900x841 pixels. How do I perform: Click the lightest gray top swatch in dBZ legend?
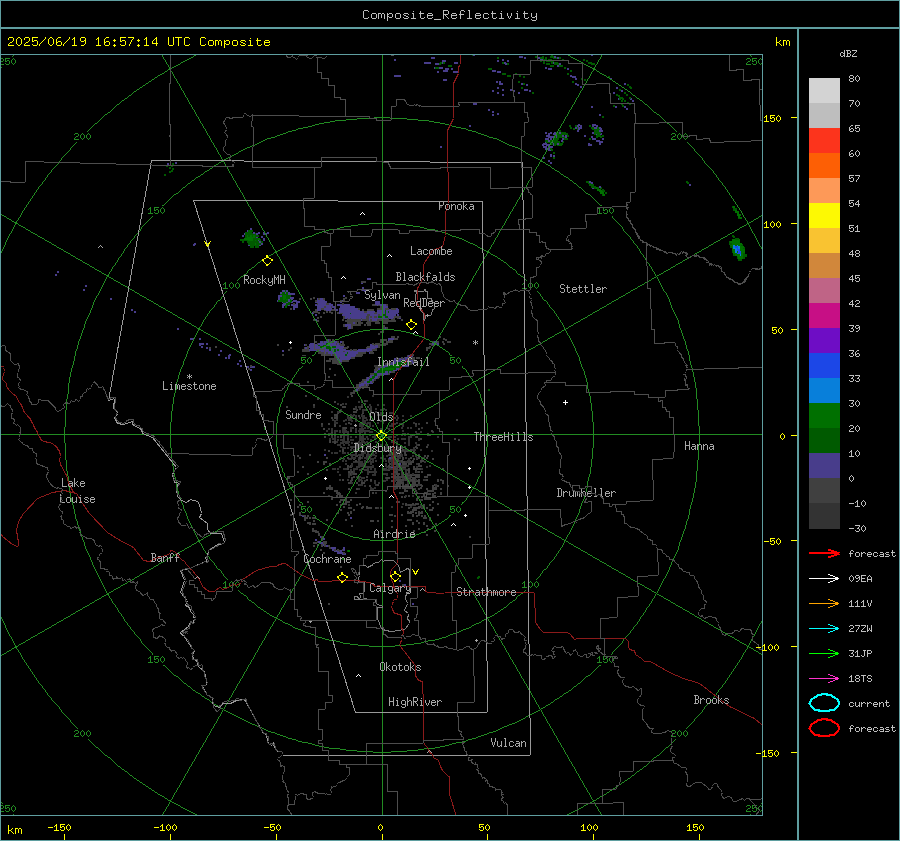click(824, 91)
